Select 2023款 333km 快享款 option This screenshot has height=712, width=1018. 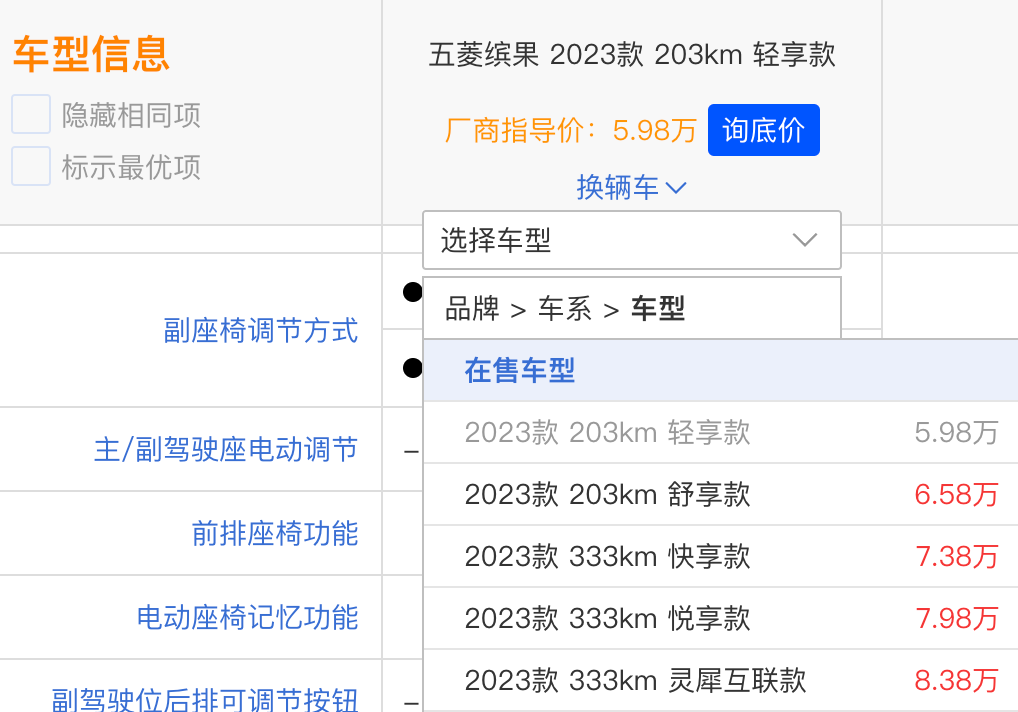721,556
